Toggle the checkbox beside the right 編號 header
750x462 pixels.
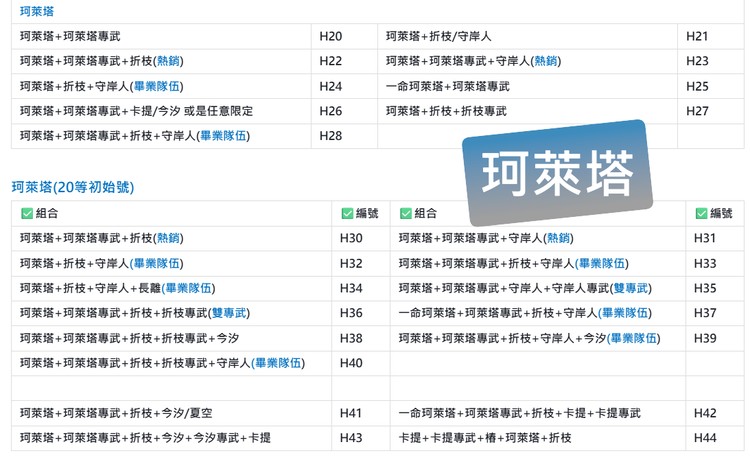(701, 213)
